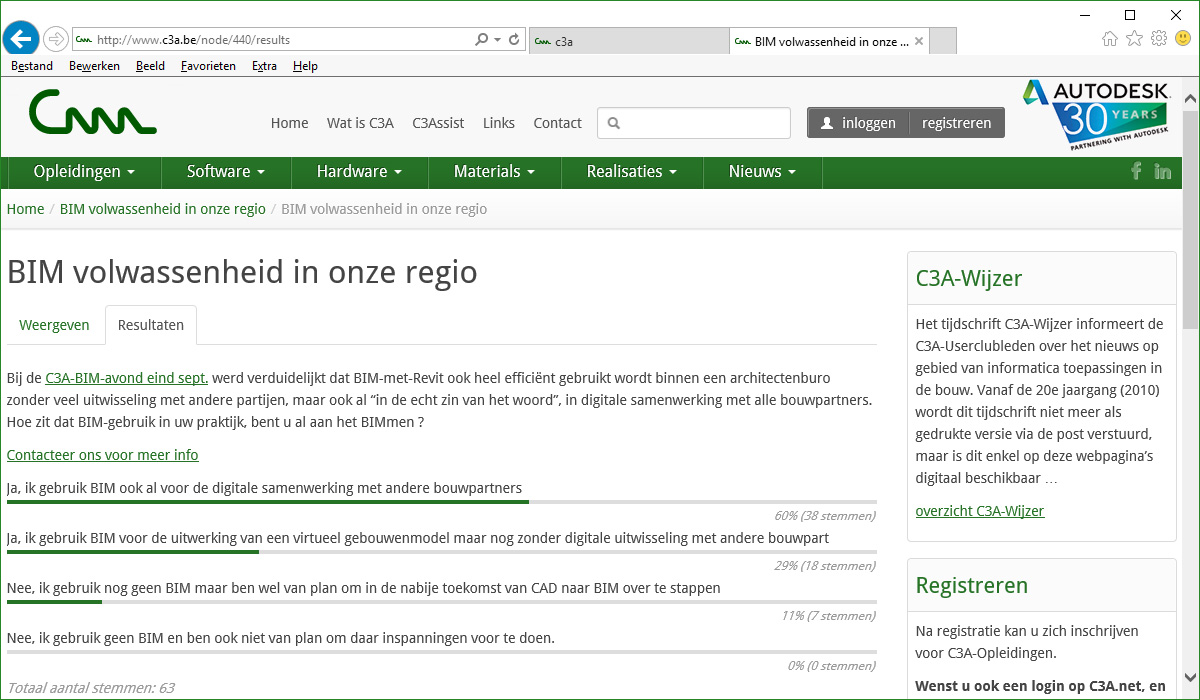Click the '0% (0 stemmen)' label
Screen dimensions: 1200x700
coord(832,666)
